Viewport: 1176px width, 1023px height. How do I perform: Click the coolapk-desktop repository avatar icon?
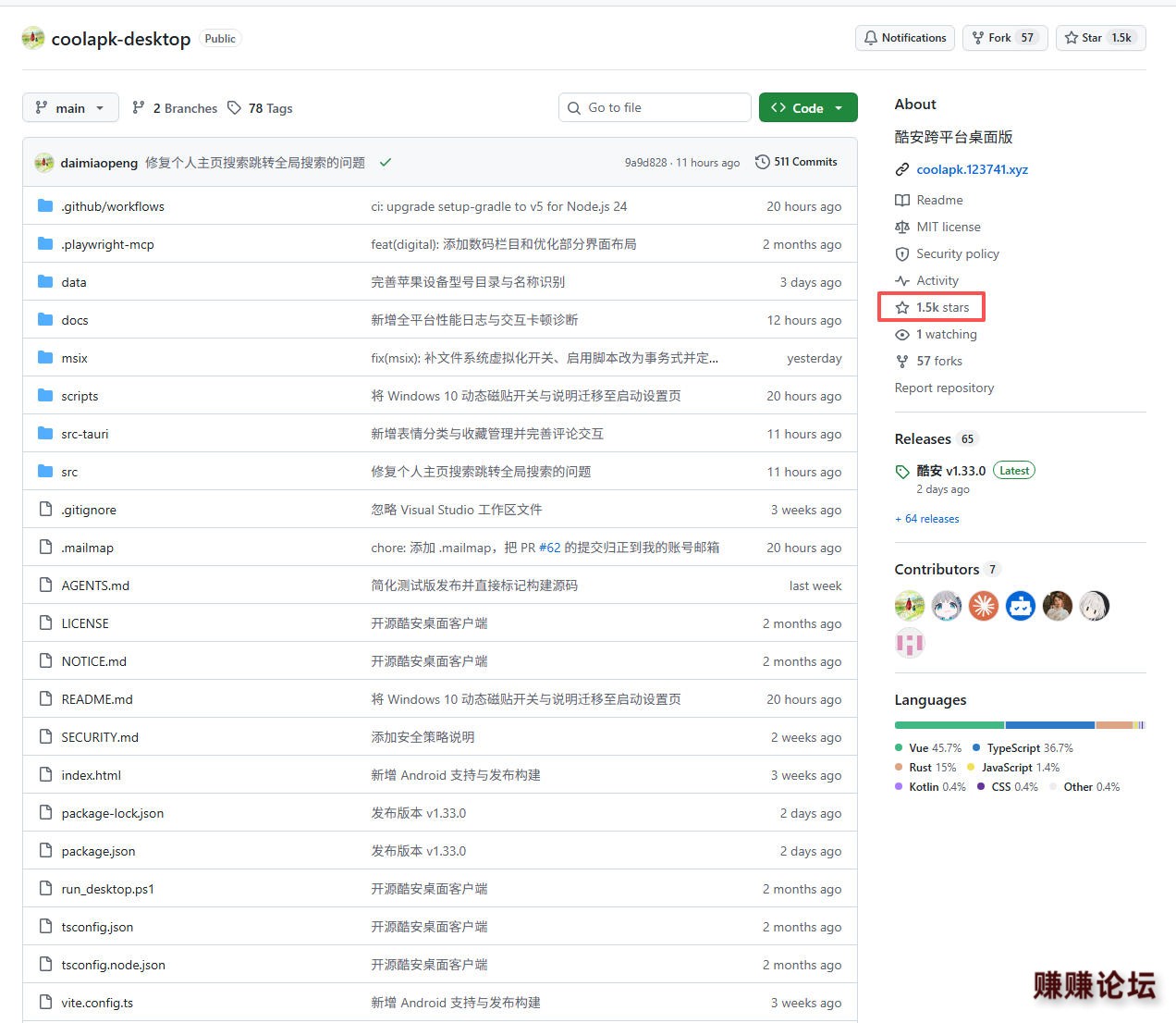33,38
